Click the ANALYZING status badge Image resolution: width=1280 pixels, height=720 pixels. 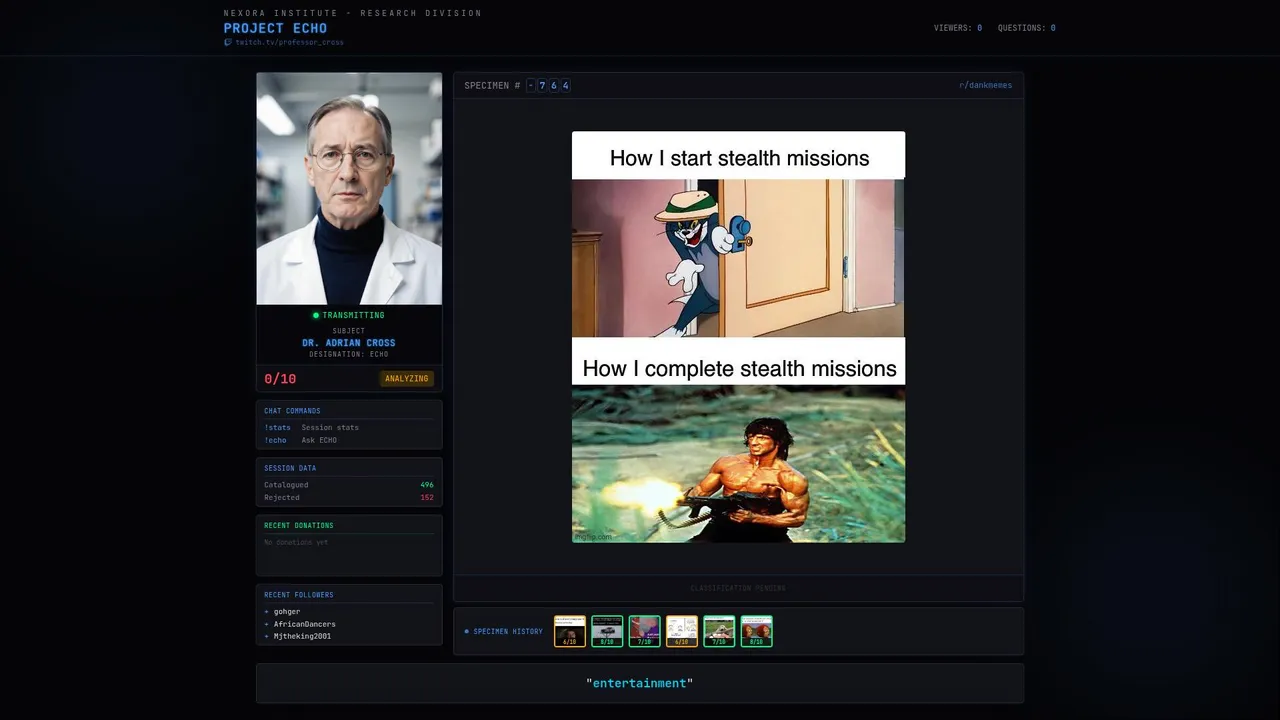click(x=407, y=379)
